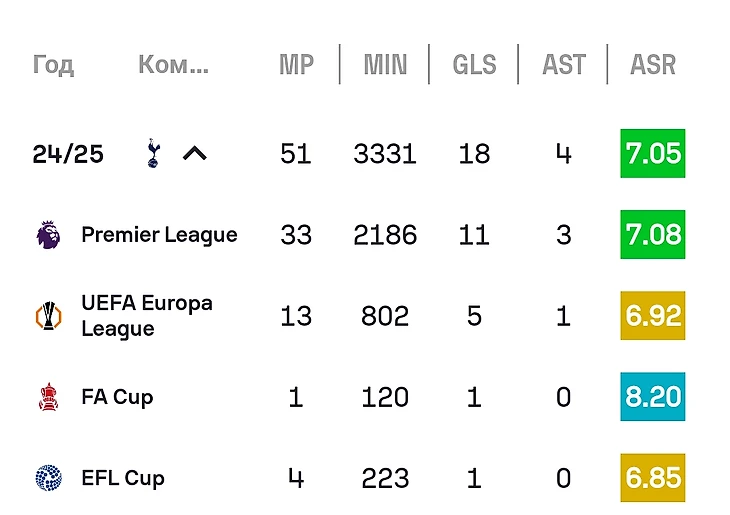This screenshot has height=515, width=730.
Task: Click the Год column header
Action: tap(53, 65)
